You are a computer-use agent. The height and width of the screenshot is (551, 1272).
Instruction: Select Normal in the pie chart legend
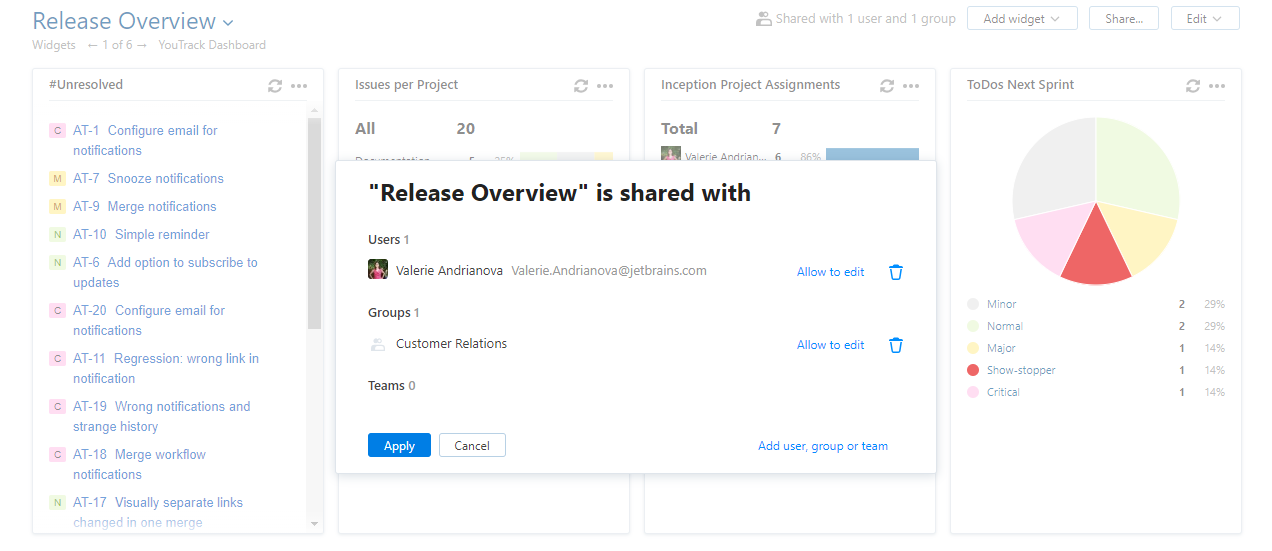[1005, 326]
